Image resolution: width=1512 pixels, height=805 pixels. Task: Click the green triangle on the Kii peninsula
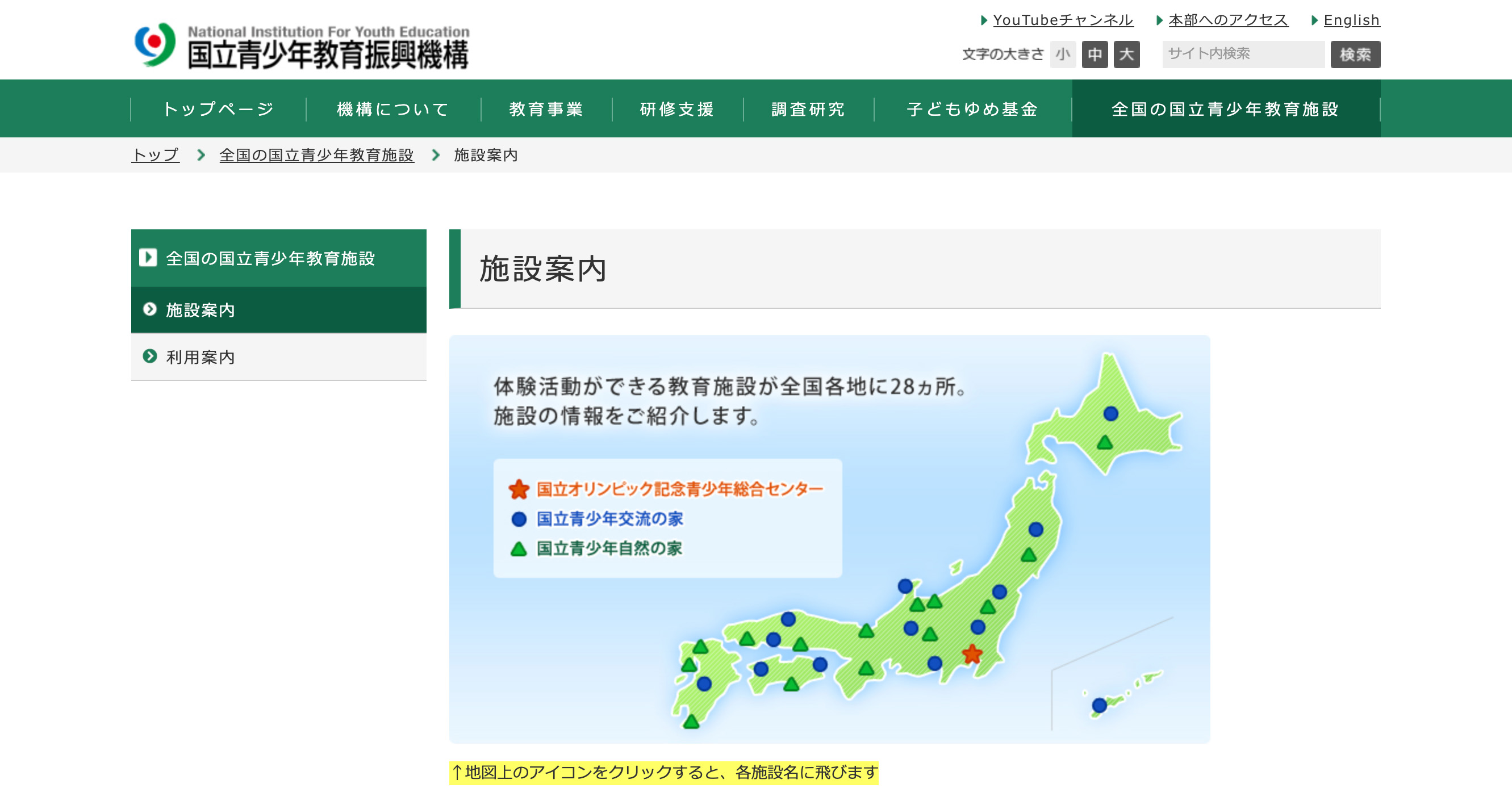click(866, 668)
